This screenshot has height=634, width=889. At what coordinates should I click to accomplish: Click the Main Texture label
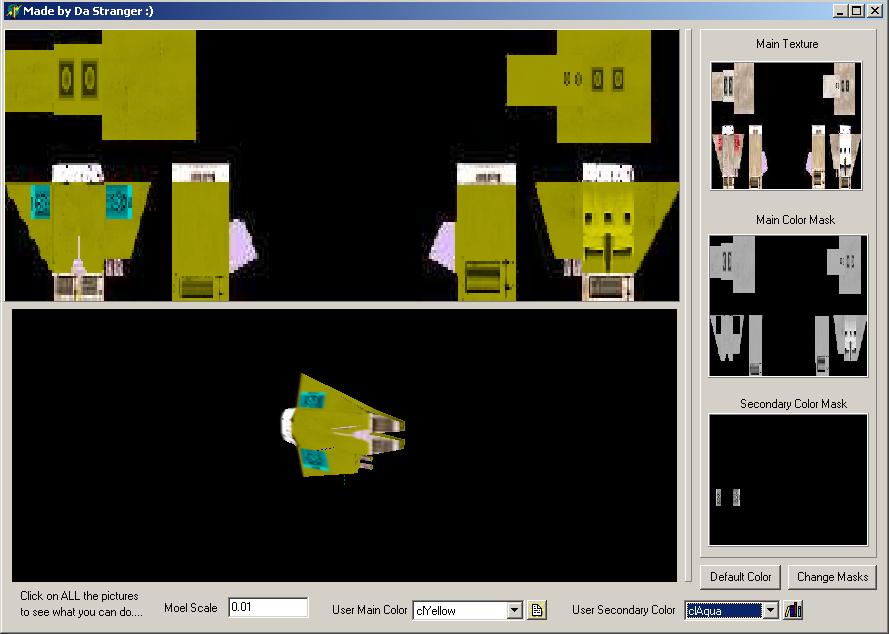pos(787,44)
